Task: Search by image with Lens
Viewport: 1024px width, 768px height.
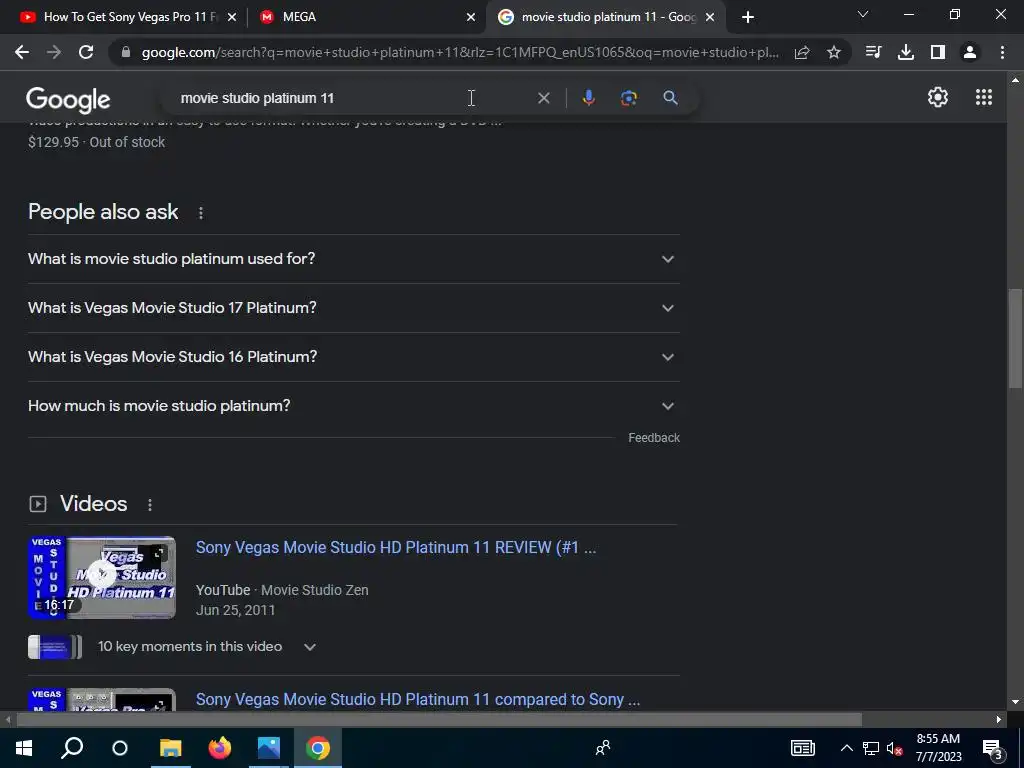Action: [628, 98]
